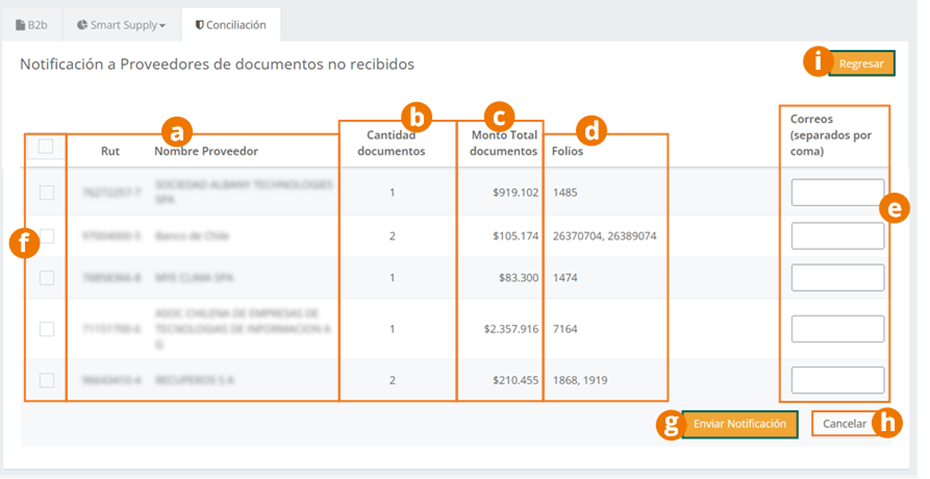
Task: Click the Regresar button
Action: pyautogui.click(x=861, y=63)
